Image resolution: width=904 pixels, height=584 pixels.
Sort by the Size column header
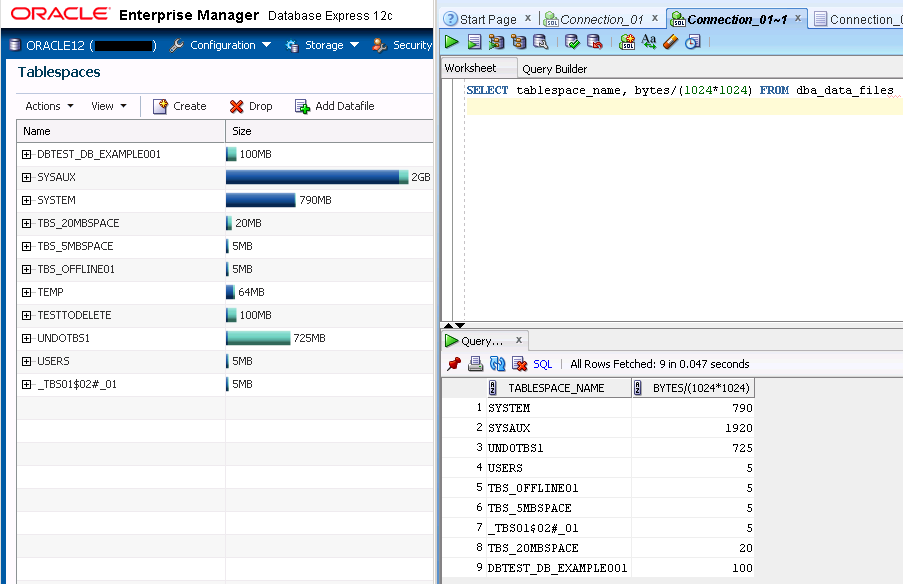329,131
